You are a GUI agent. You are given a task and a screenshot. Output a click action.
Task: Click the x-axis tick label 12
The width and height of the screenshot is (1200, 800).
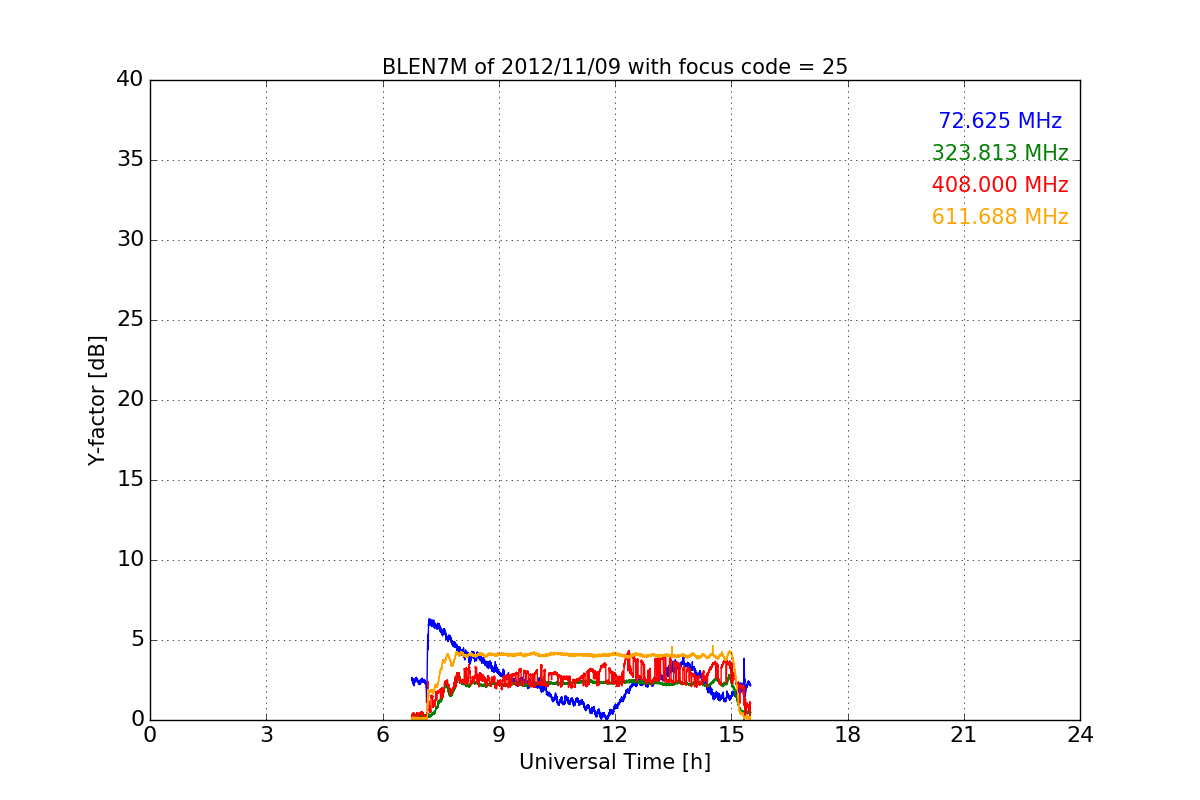615,734
